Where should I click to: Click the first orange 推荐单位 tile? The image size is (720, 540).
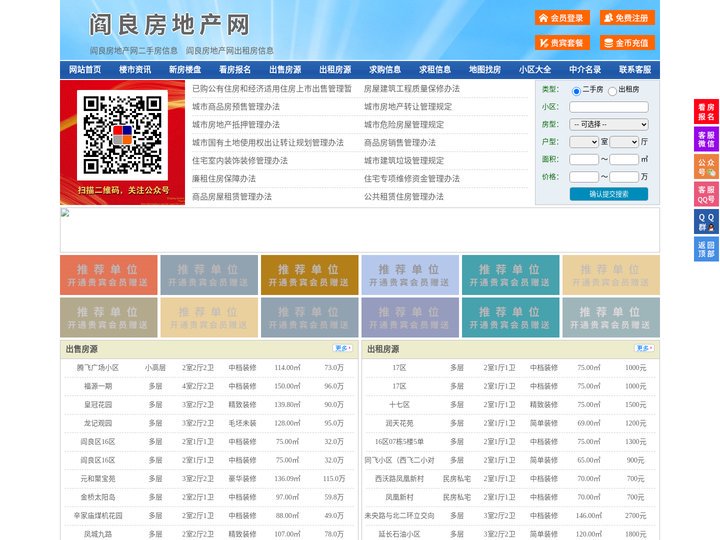point(109,275)
